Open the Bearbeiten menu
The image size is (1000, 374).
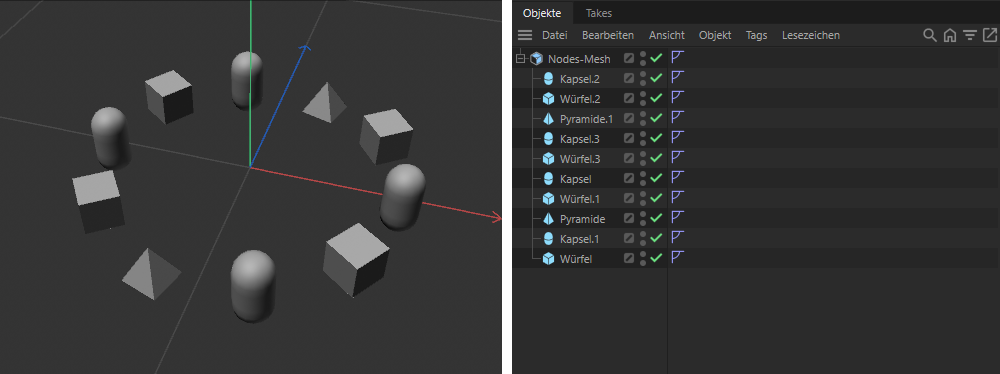coord(608,35)
